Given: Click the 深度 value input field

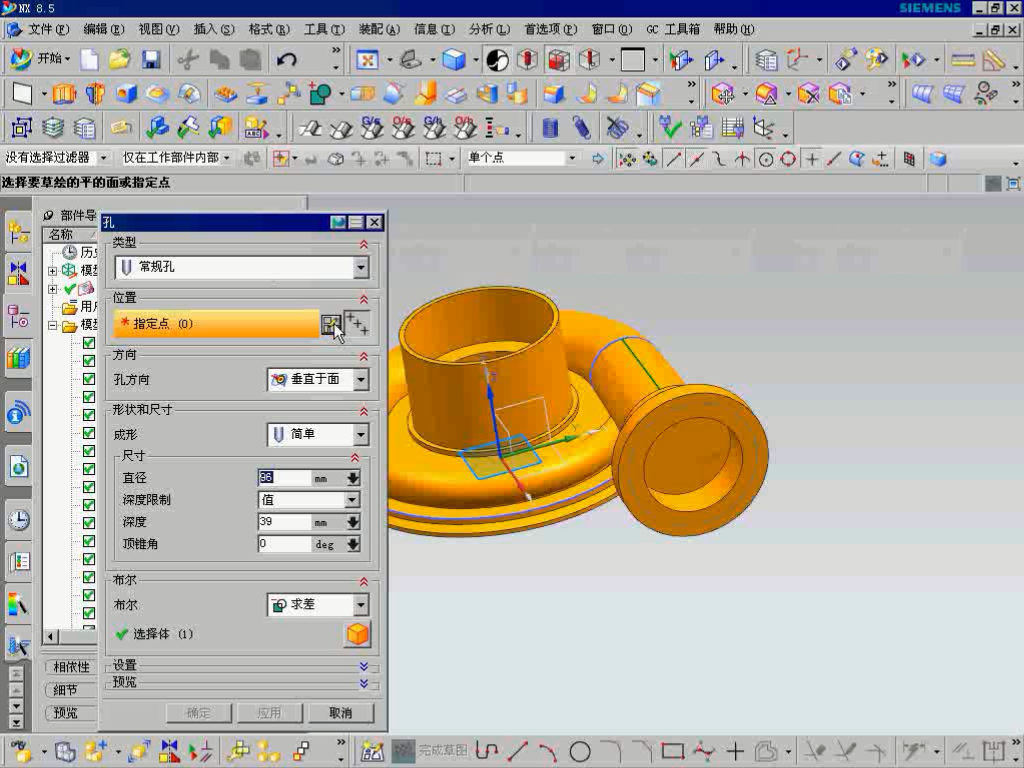Looking at the screenshot, I should (285, 522).
